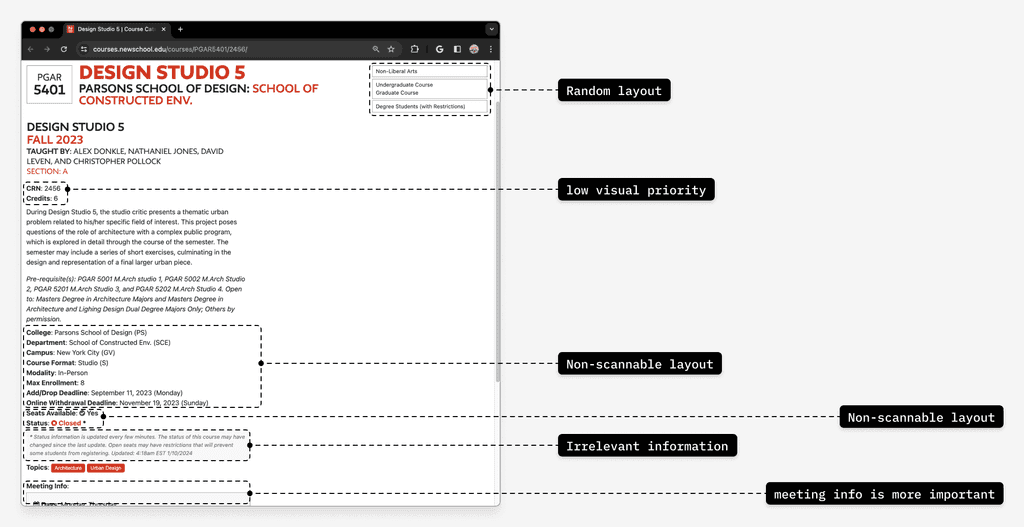
Task: Open the Extensions puzzle icon
Action: pos(415,49)
